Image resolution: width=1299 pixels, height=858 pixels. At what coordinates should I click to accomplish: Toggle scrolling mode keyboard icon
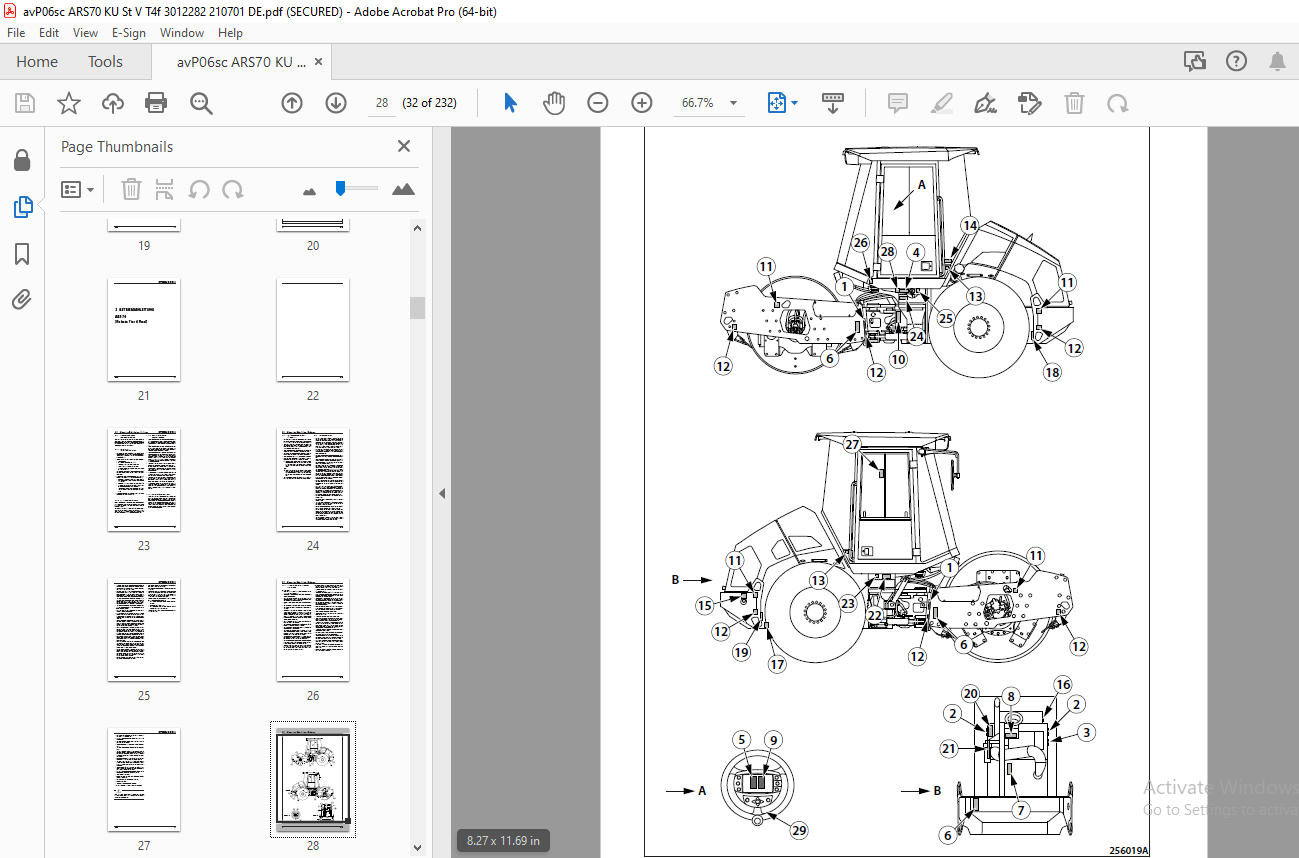832,103
